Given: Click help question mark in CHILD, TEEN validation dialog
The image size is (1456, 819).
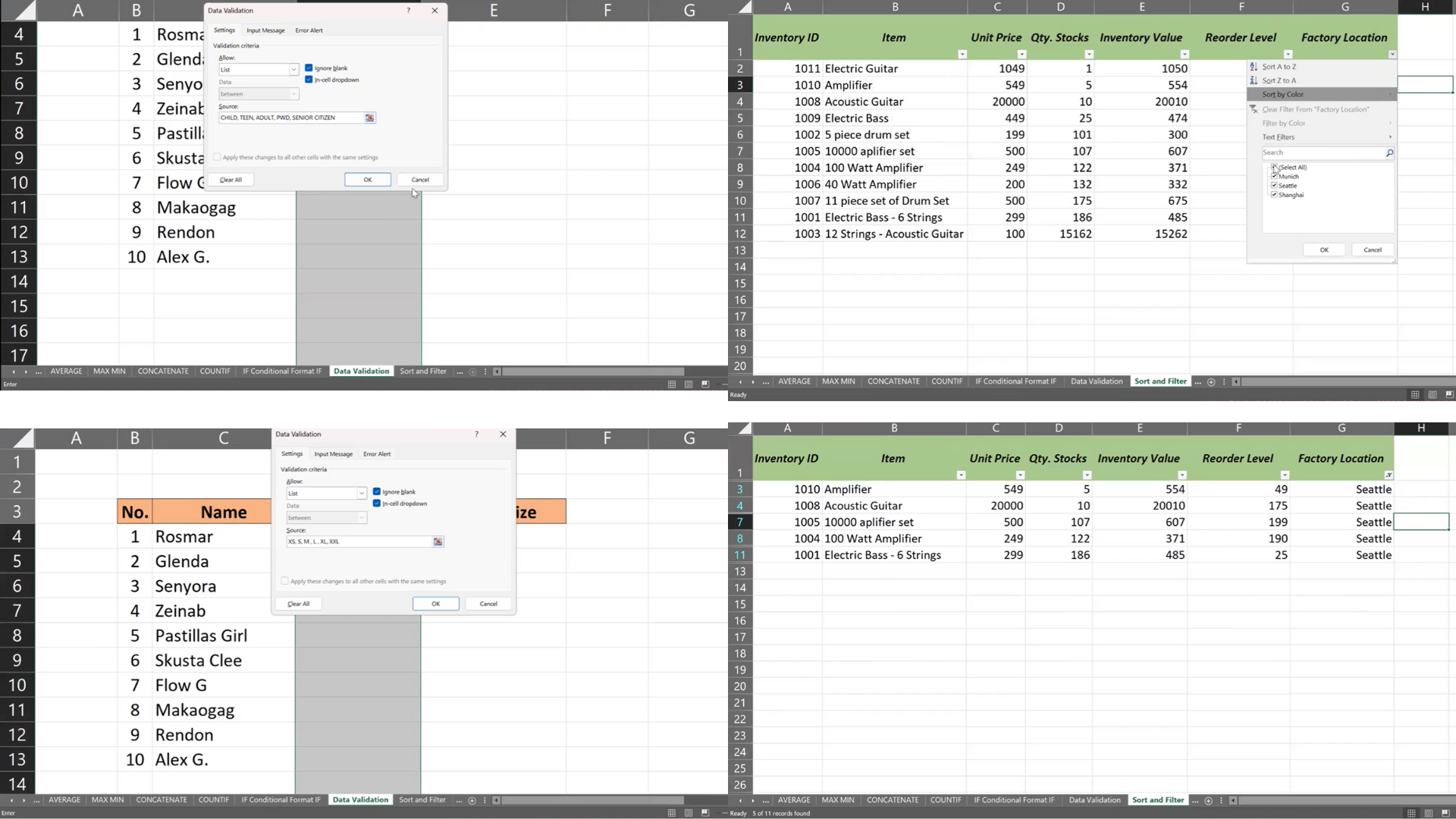Looking at the screenshot, I should coord(409,11).
